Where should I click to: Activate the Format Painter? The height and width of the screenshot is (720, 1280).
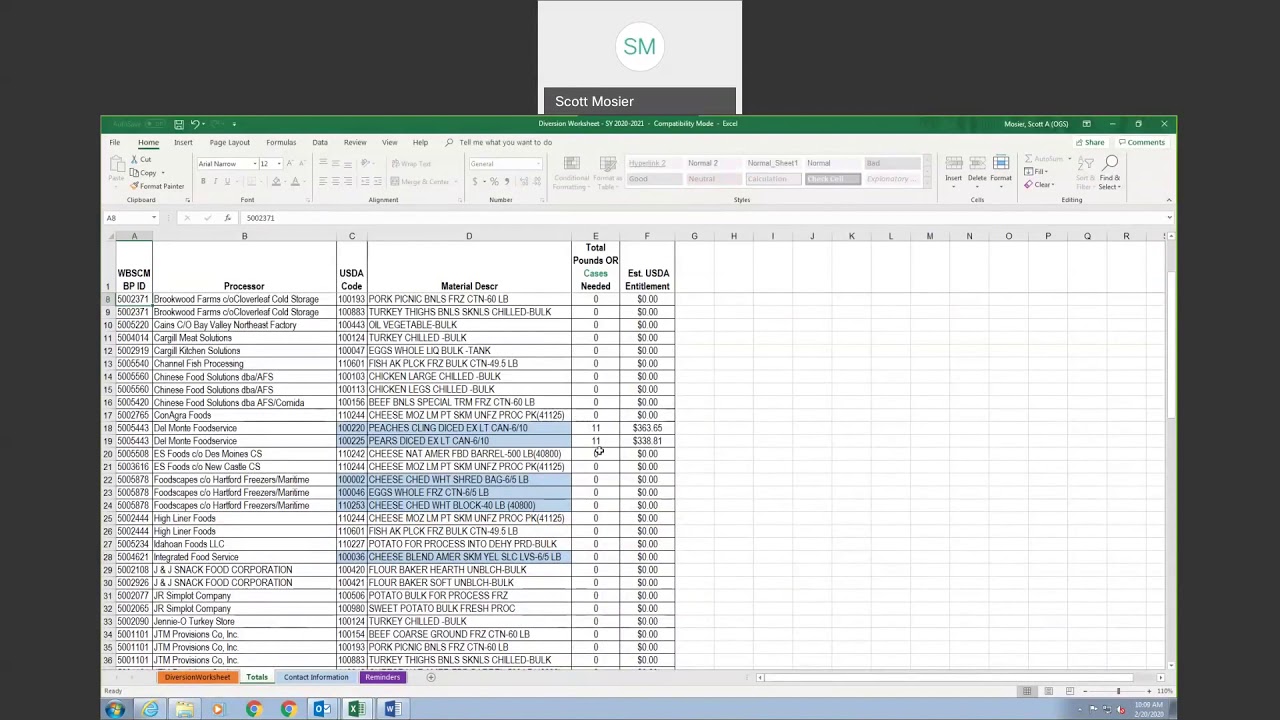pyautogui.click(x=158, y=186)
